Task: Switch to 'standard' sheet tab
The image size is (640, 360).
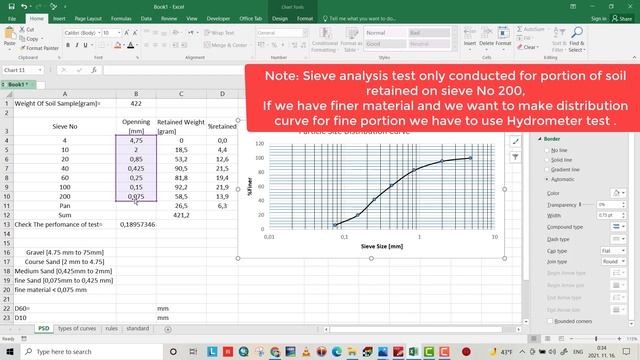Action: pyautogui.click(x=138, y=329)
